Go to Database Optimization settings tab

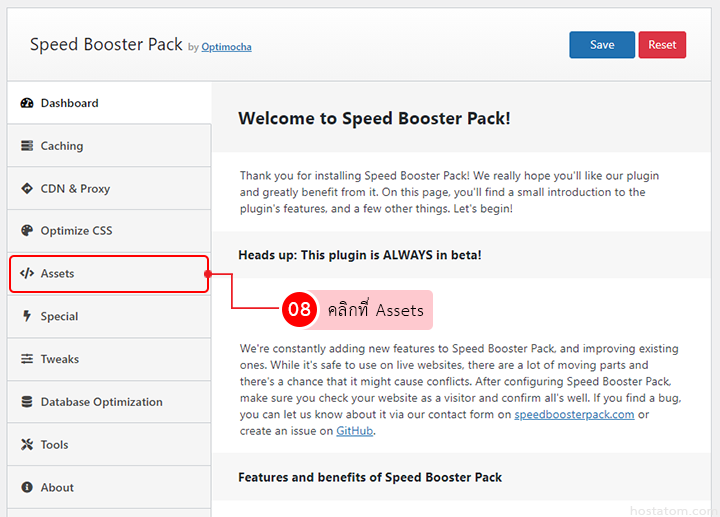[101, 402]
